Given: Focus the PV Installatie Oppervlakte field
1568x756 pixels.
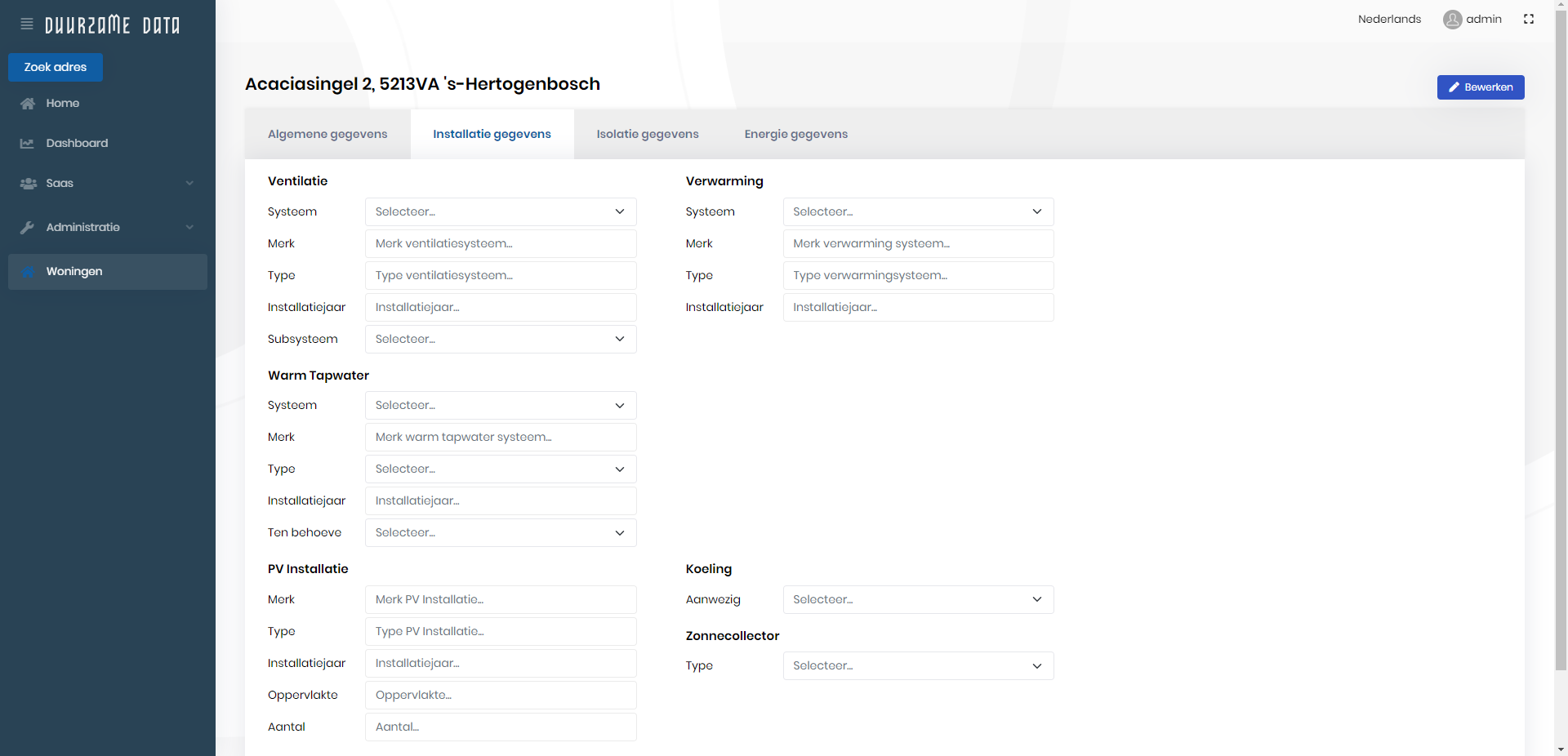Looking at the screenshot, I should coord(500,696).
